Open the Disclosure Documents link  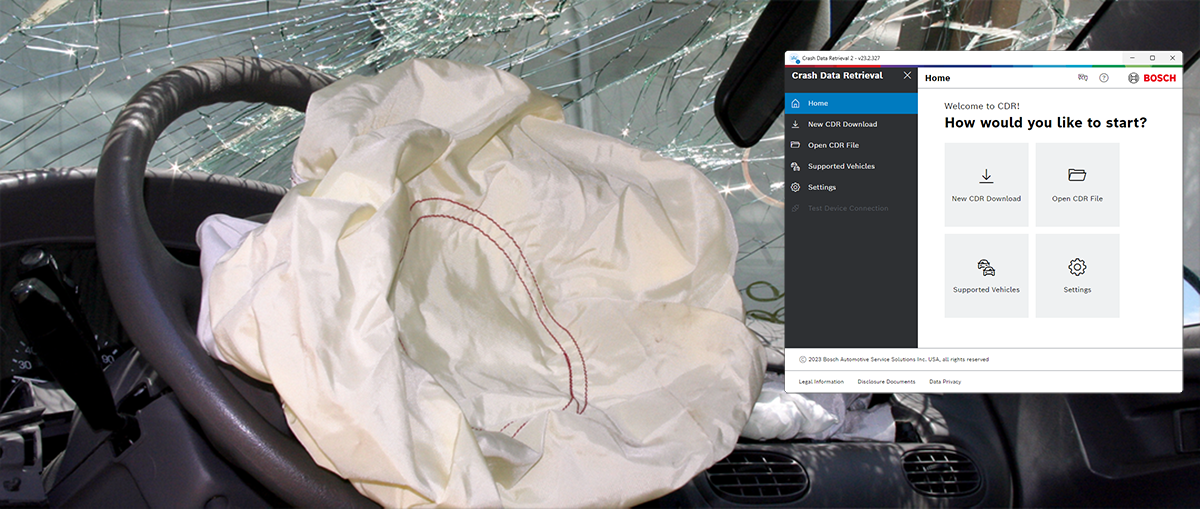tap(886, 382)
